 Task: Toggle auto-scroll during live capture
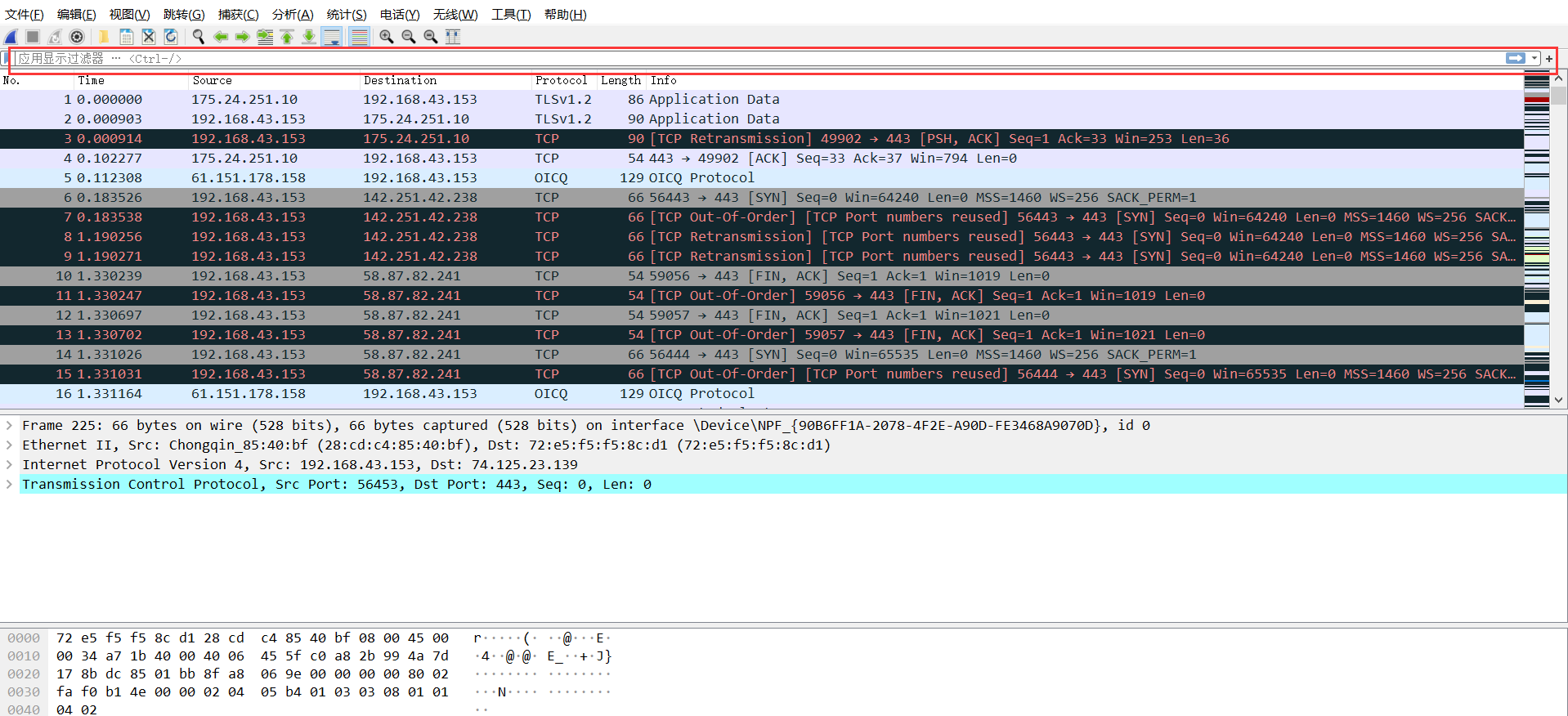pos(331,37)
